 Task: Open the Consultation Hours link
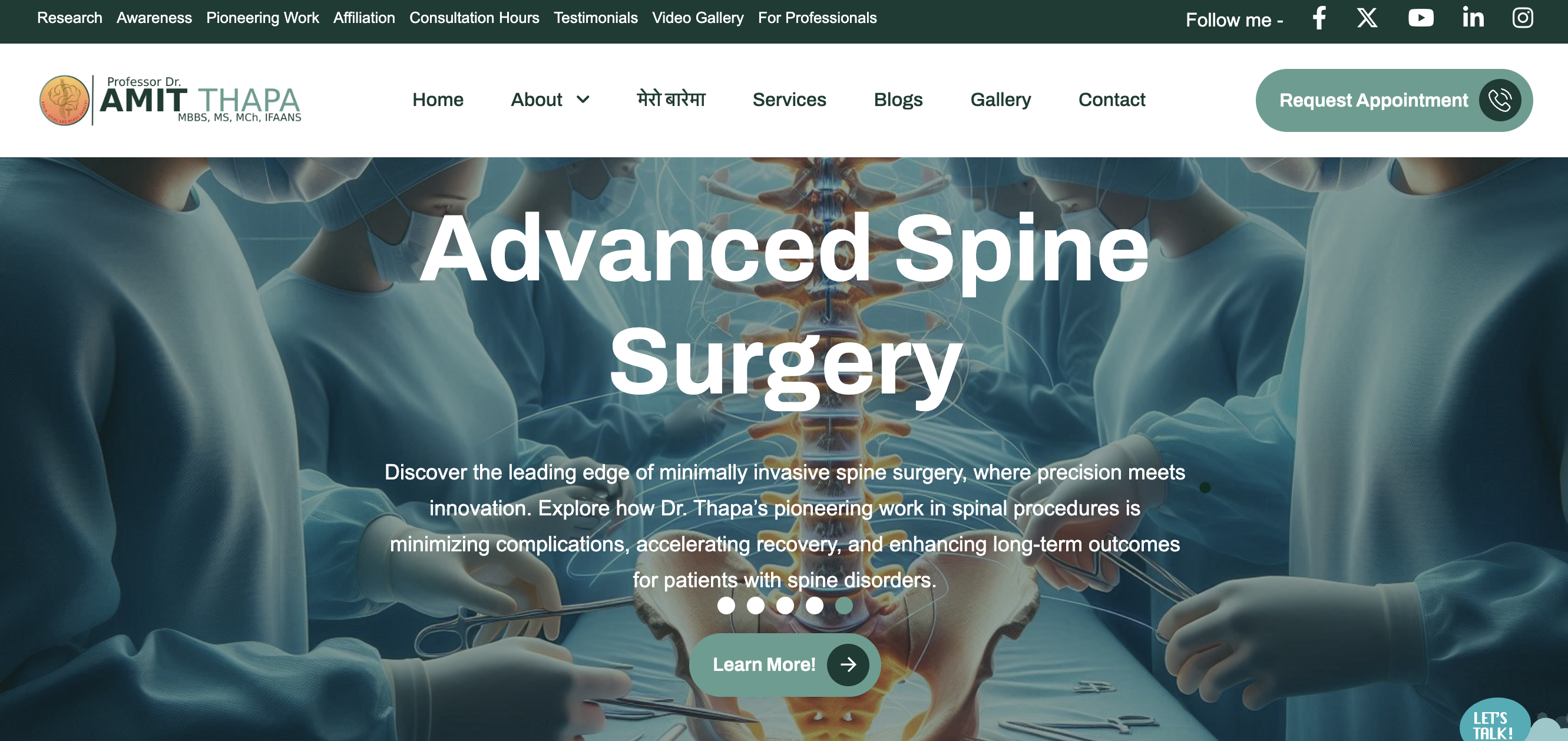[474, 18]
